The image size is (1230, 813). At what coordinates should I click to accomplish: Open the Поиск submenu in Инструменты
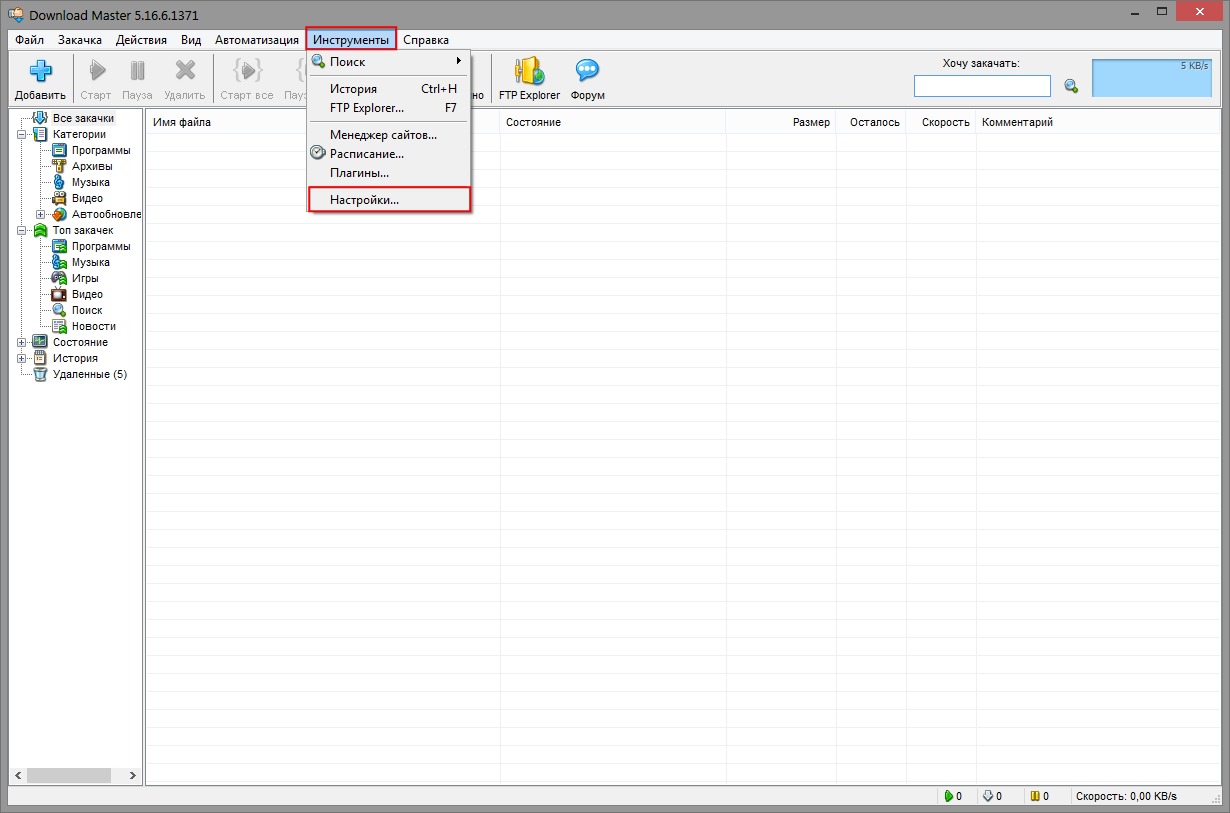coord(389,62)
